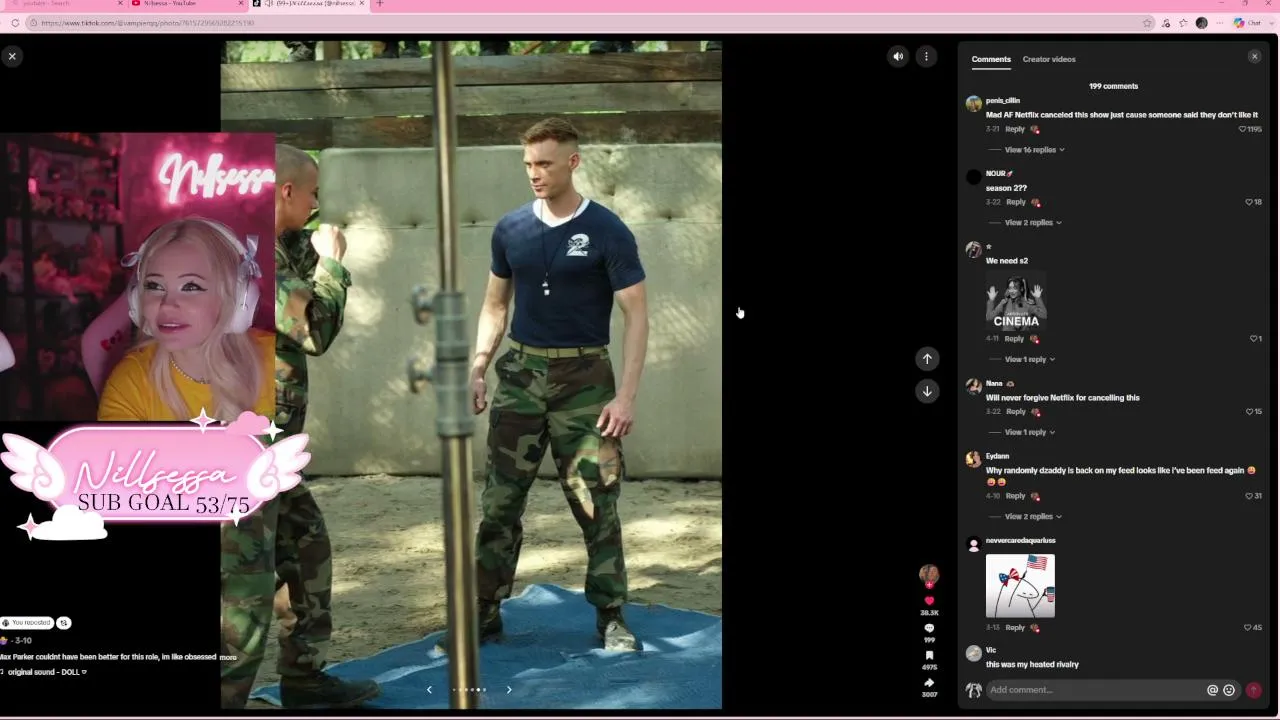Viewport: 1280px width, 720px height.
Task: Share the post with the arrow icon
Action: click(x=929, y=683)
